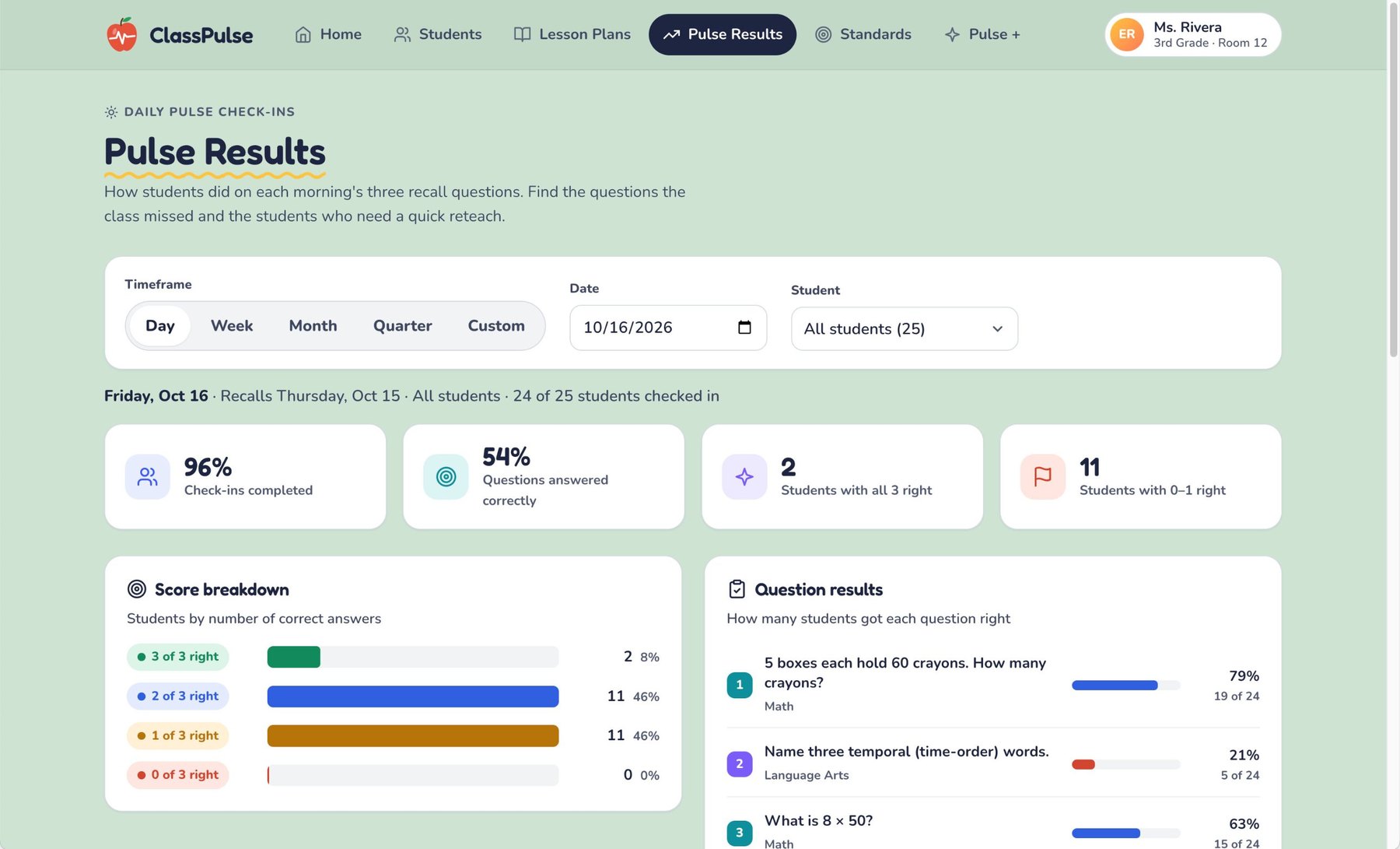Click the 3 of 3 right pill

coord(178,657)
